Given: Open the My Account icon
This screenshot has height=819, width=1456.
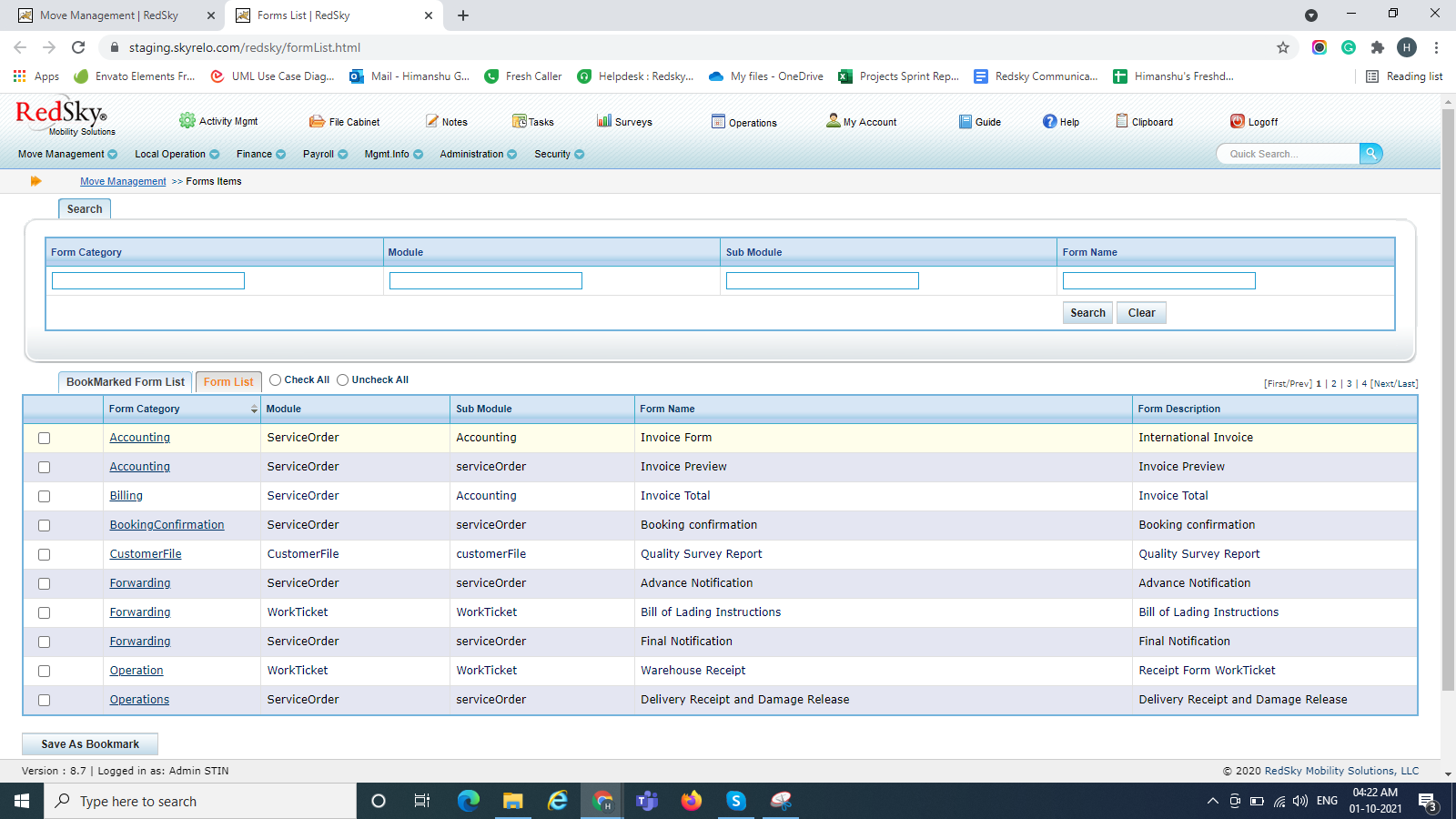Looking at the screenshot, I should point(833,120).
